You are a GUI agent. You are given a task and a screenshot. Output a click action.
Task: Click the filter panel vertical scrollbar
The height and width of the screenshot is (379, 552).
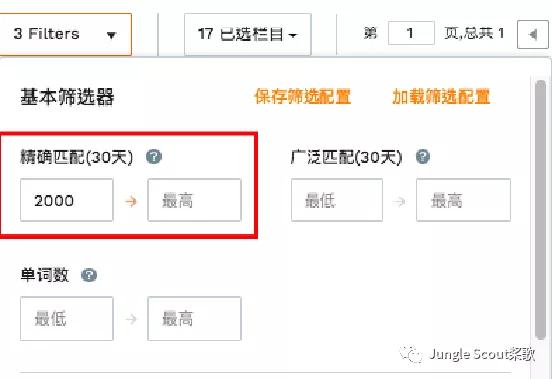coord(540,210)
